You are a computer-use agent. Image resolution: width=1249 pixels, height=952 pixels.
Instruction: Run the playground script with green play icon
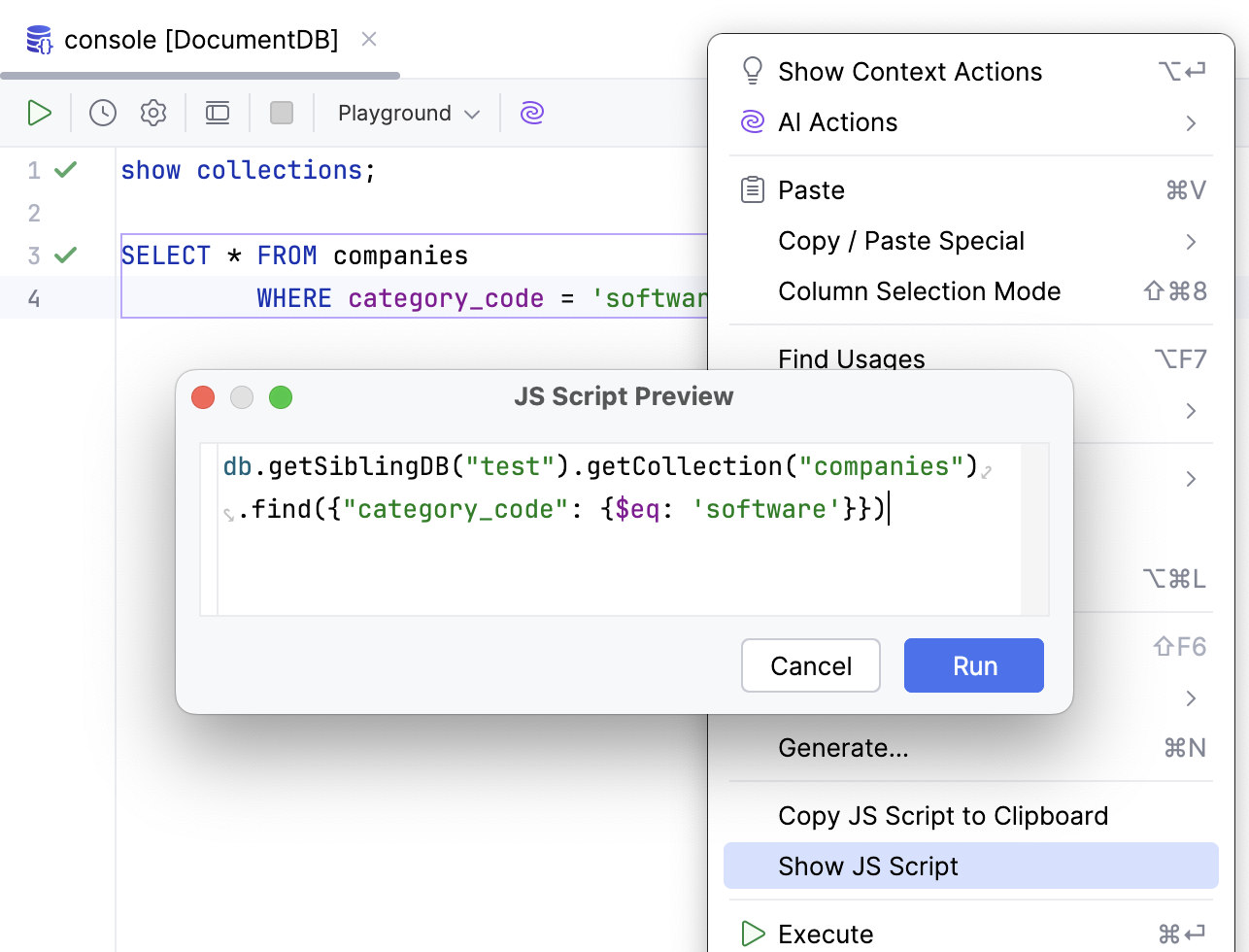click(40, 113)
